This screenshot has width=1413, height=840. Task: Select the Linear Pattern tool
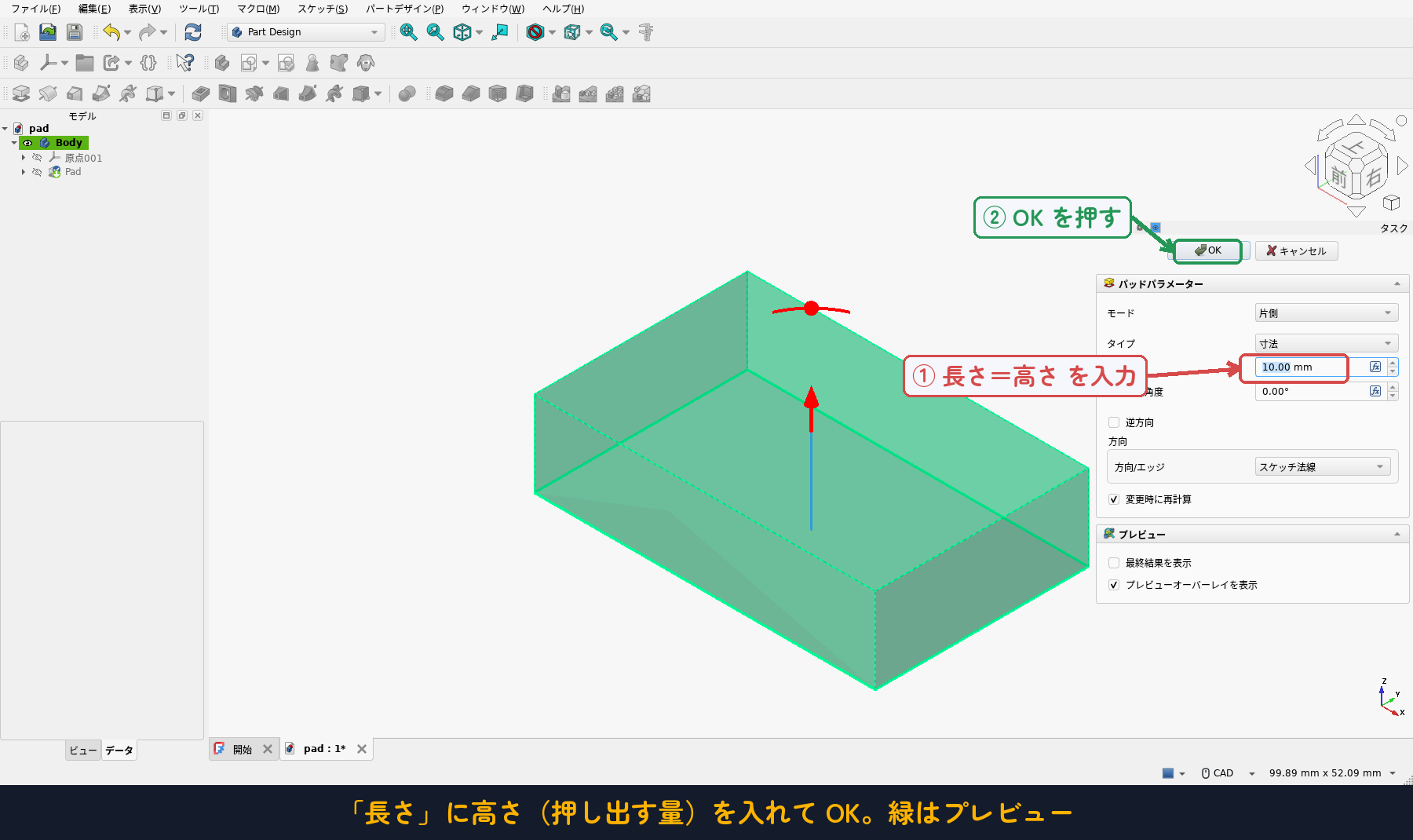click(x=588, y=94)
